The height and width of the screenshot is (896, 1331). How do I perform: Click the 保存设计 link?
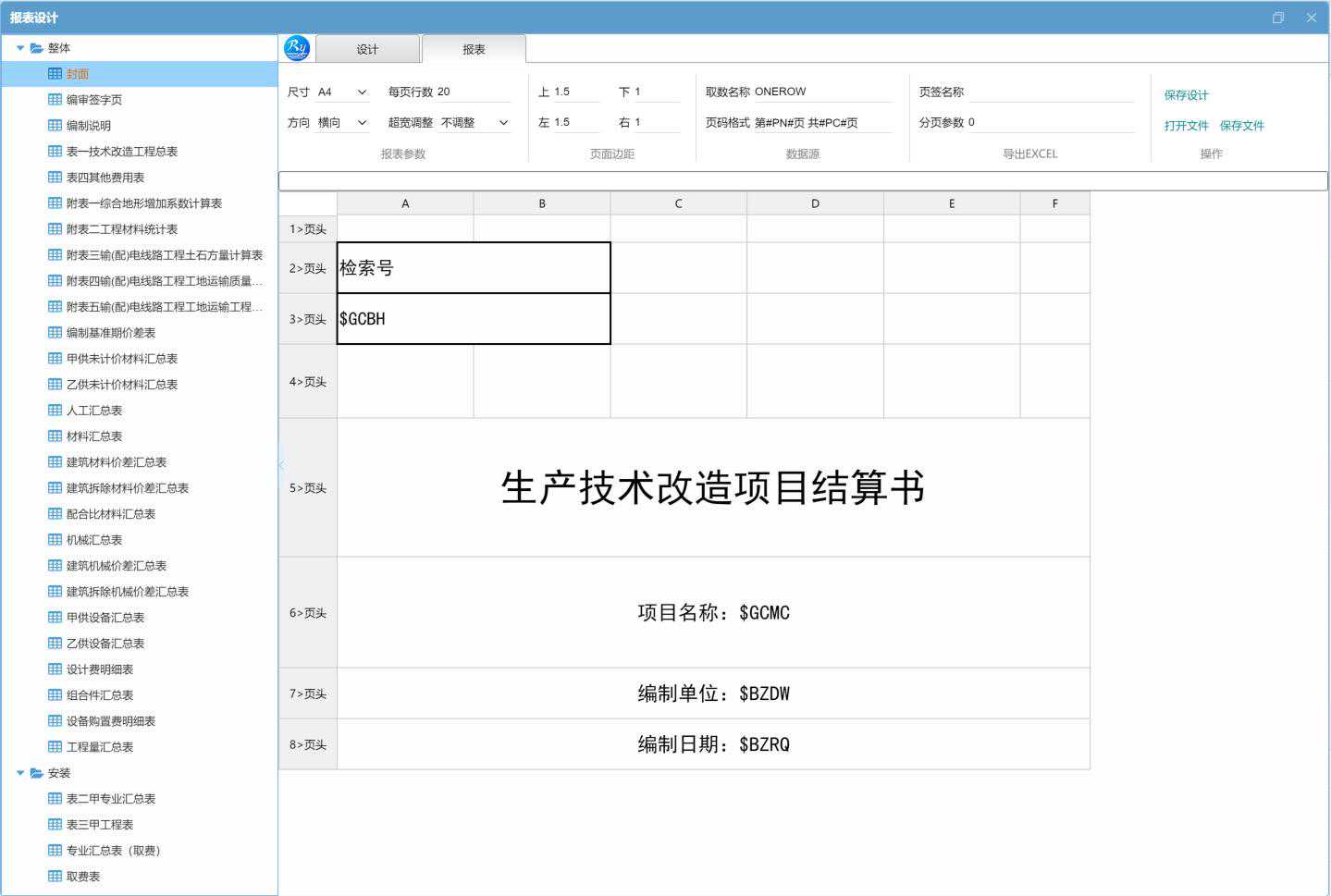click(x=1186, y=95)
